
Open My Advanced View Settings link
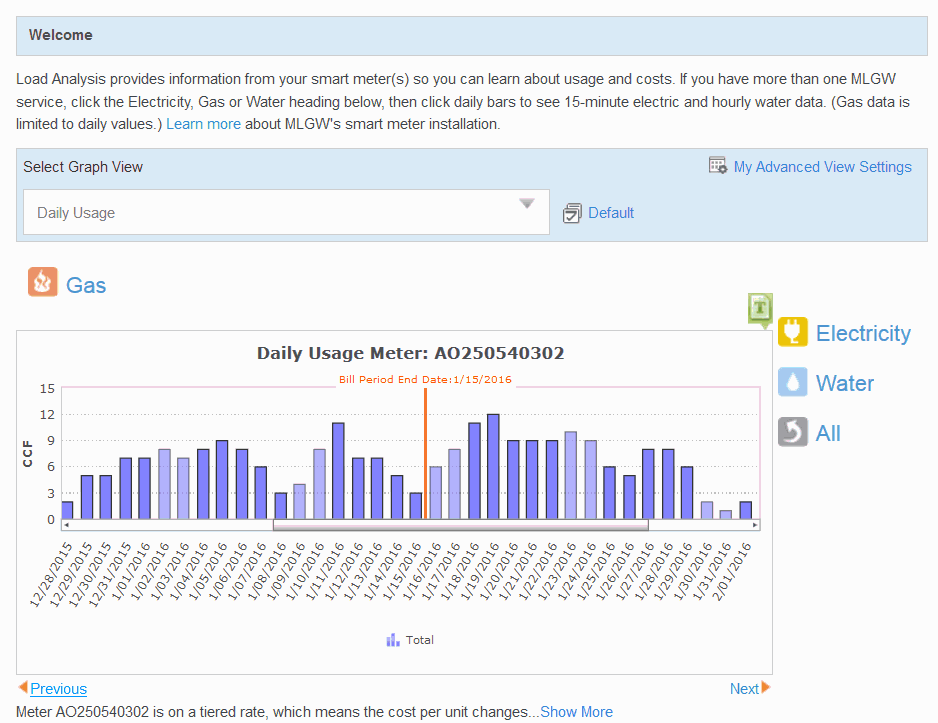823,167
